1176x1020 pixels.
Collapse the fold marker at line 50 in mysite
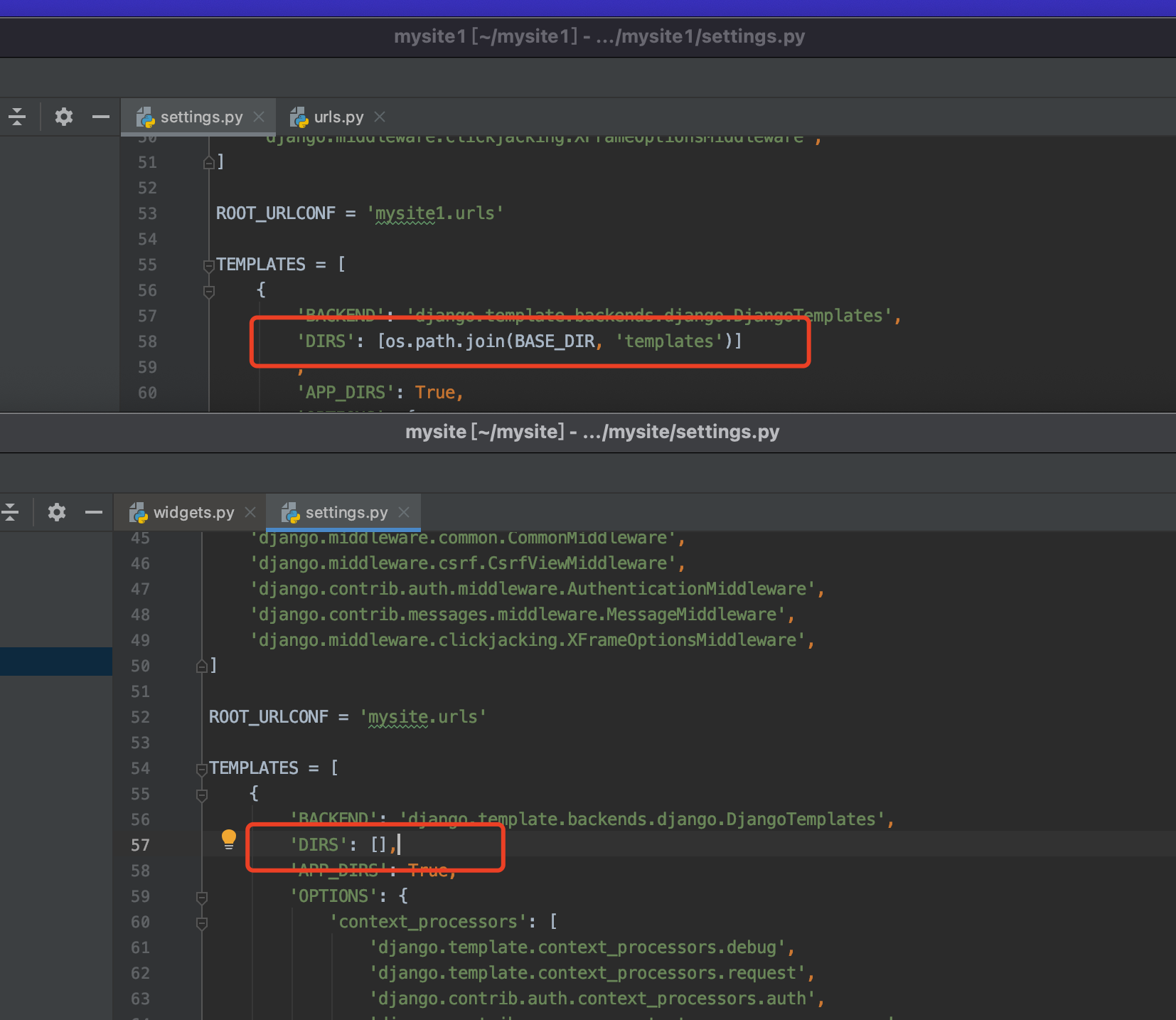coord(202,666)
